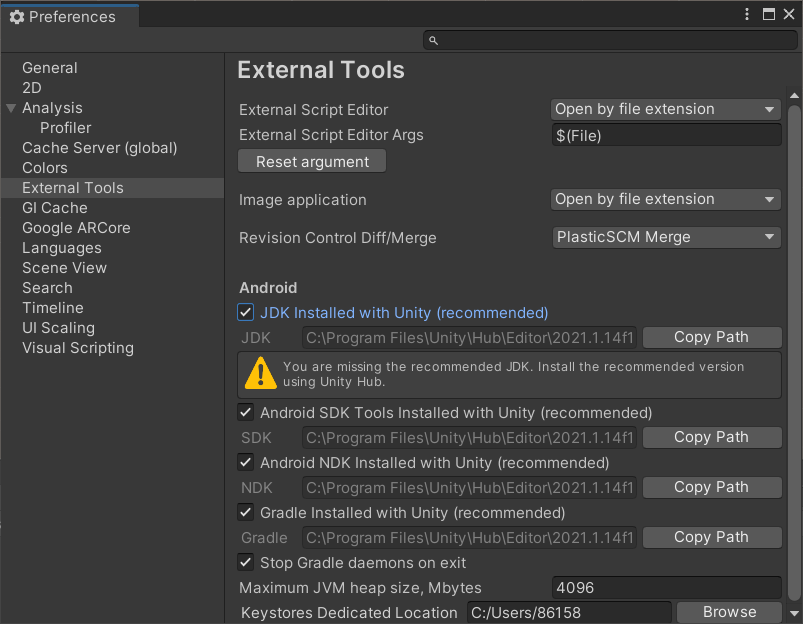The height and width of the screenshot is (624, 803).
Task: Disable Android SDK Tools Installed with Unity
Action: coord(245,412)
